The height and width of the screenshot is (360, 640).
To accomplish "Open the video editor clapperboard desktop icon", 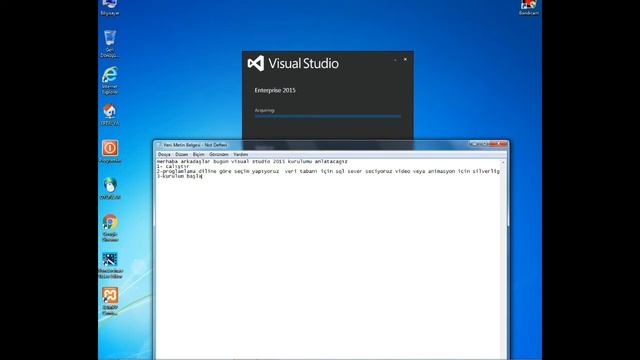I will 110,264.
